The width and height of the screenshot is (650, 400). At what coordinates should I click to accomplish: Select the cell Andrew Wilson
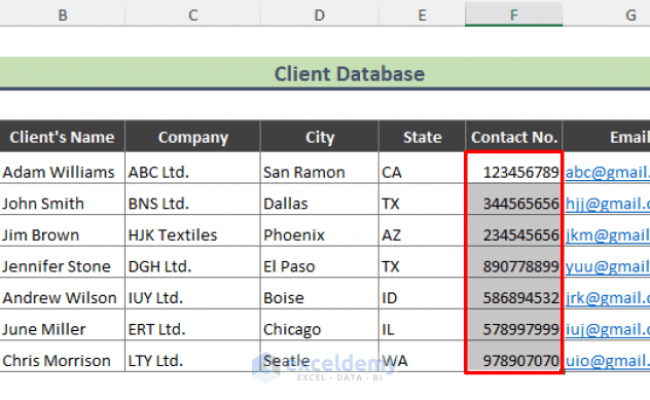point(62,293)
